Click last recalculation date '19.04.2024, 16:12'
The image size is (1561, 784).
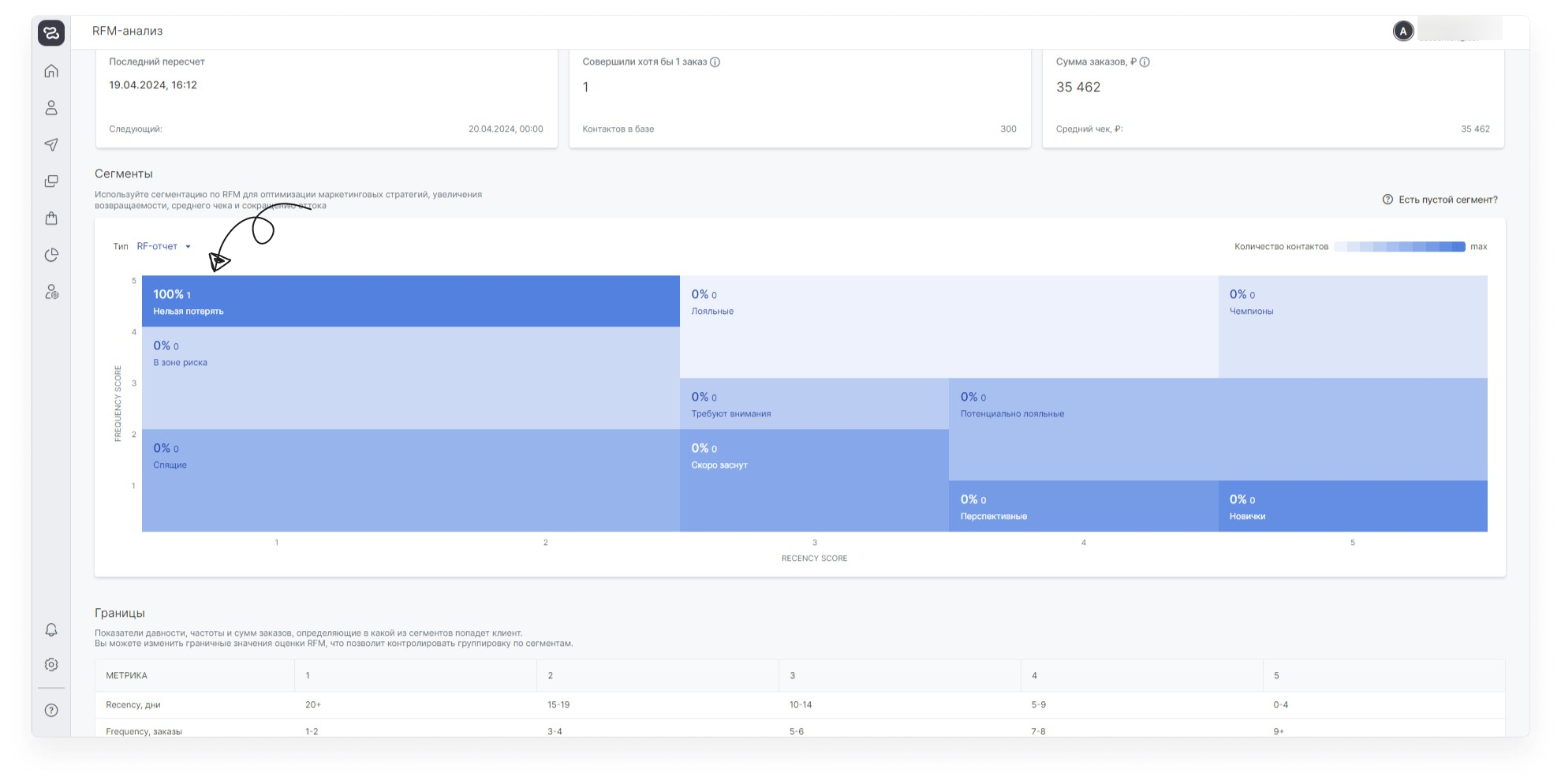153,85
